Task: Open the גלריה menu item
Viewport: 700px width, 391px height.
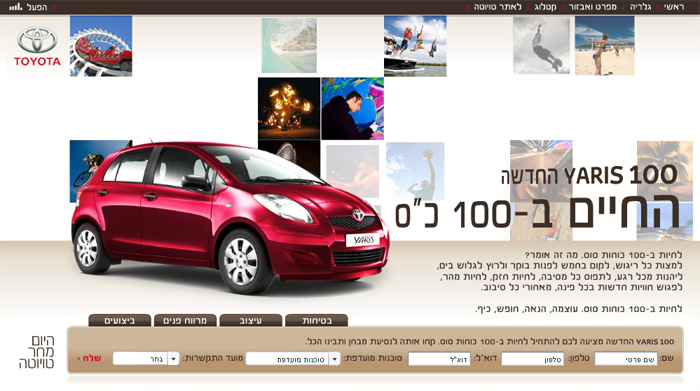Action: [641, 7]
